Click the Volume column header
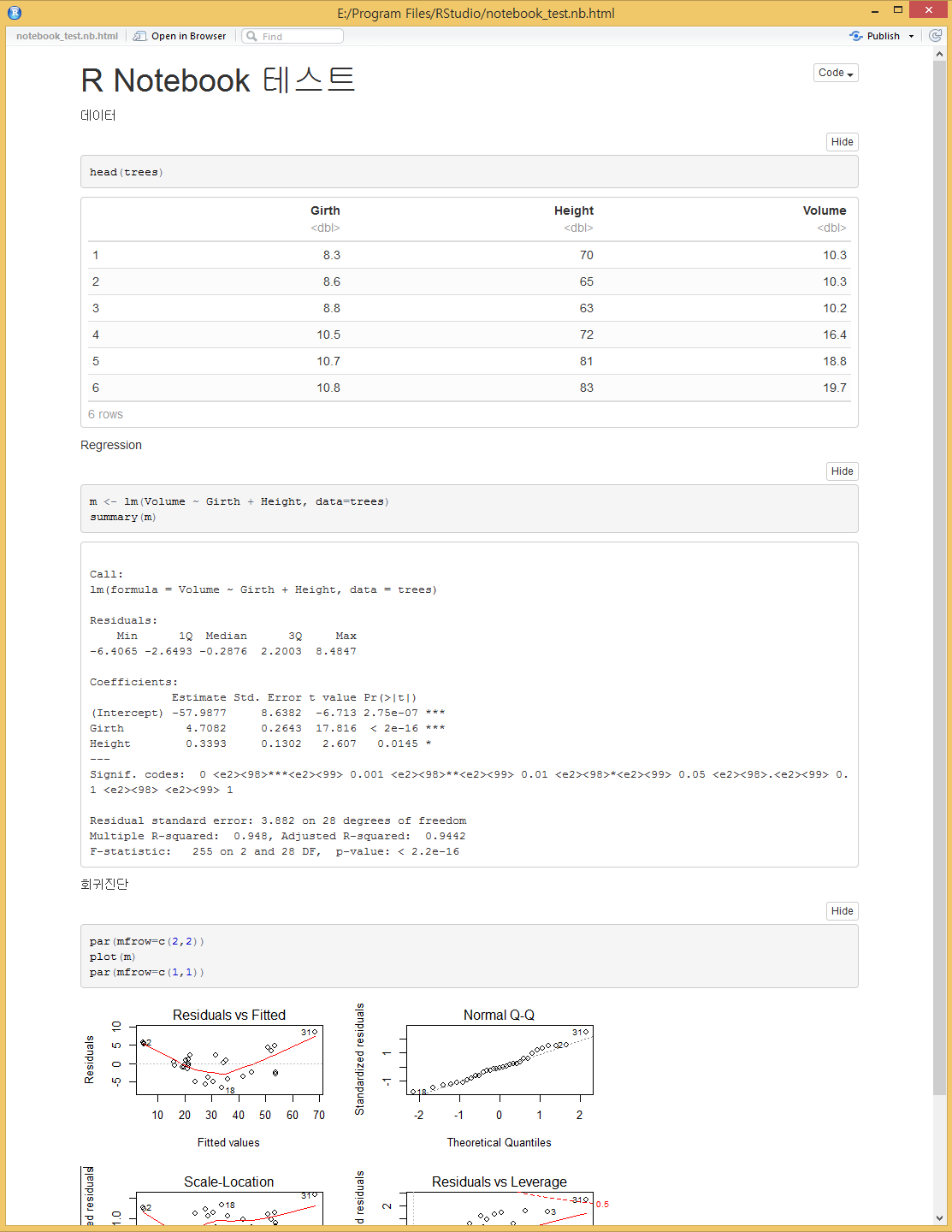Viewport: 952px width, 1232px height. pyautogui.click(x=825, y=210)
